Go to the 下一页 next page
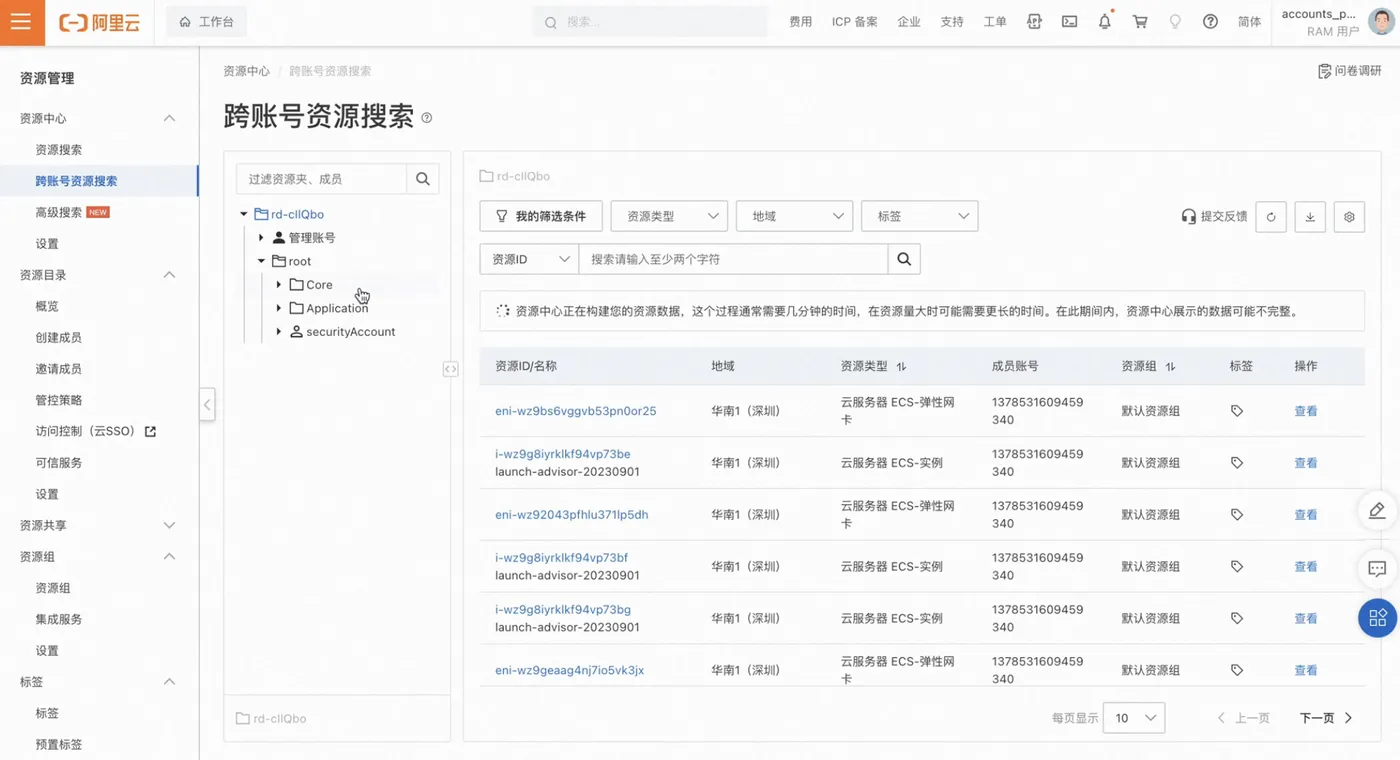 pos(1326,718)
